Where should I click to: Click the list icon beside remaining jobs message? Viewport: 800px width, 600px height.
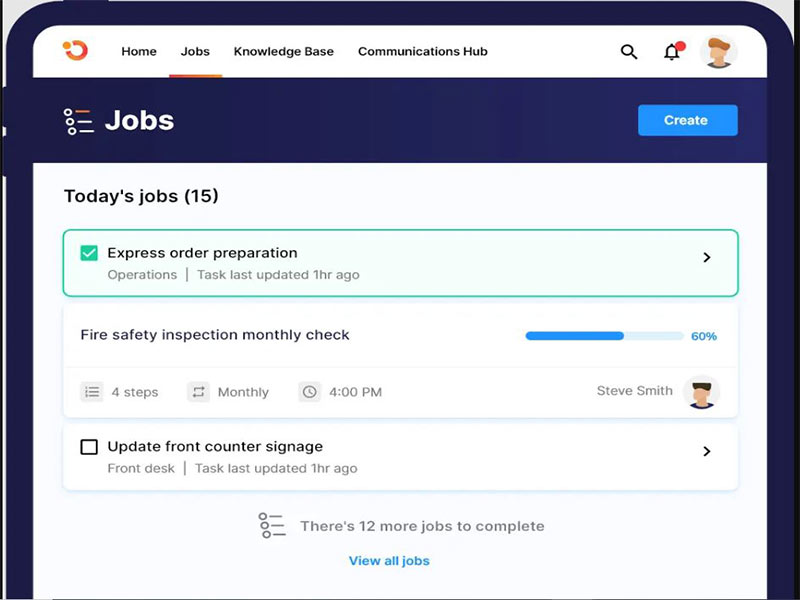[272, 526]
